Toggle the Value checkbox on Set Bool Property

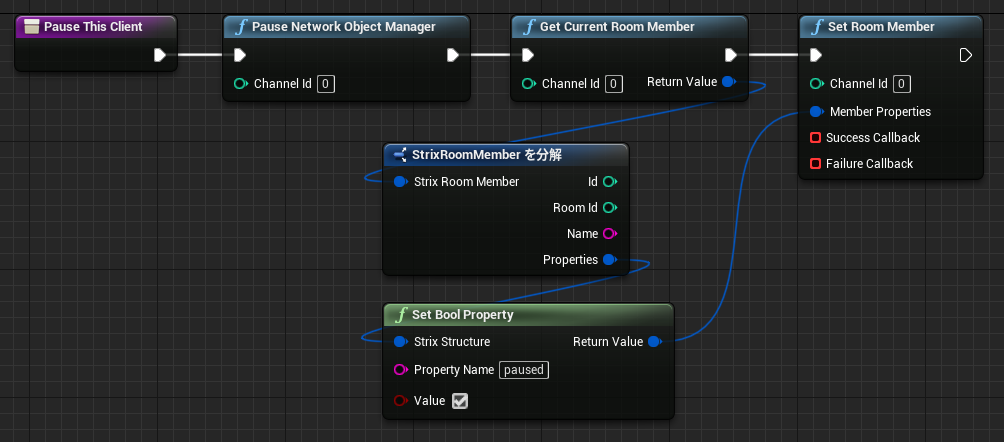pos(460,401)
